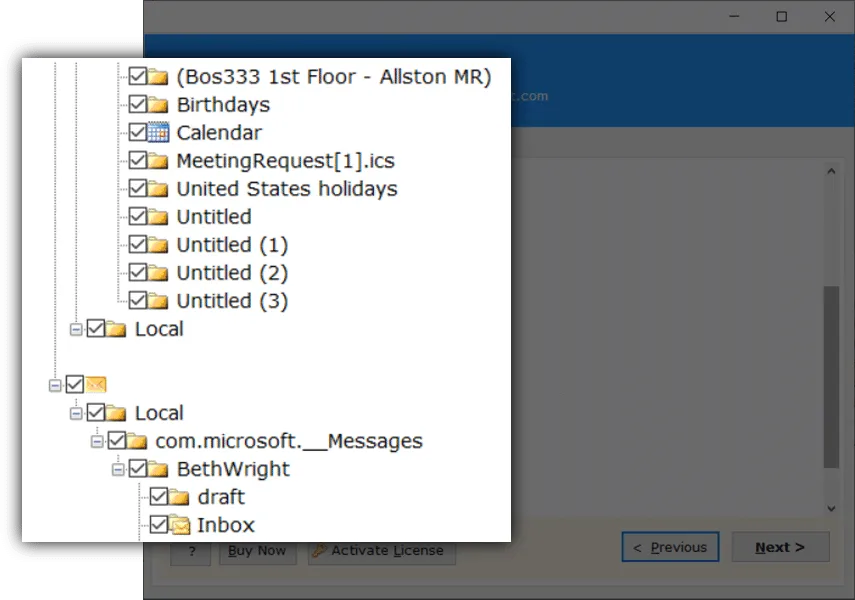Uncheck the United States holidays checkbox
This screenshot has height=600, width=855.
[139, 188]
